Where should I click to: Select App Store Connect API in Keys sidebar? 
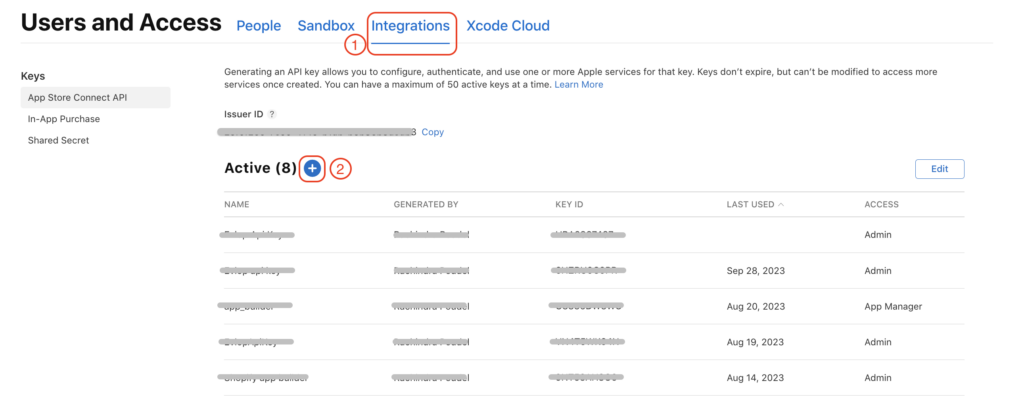point(95,97)
